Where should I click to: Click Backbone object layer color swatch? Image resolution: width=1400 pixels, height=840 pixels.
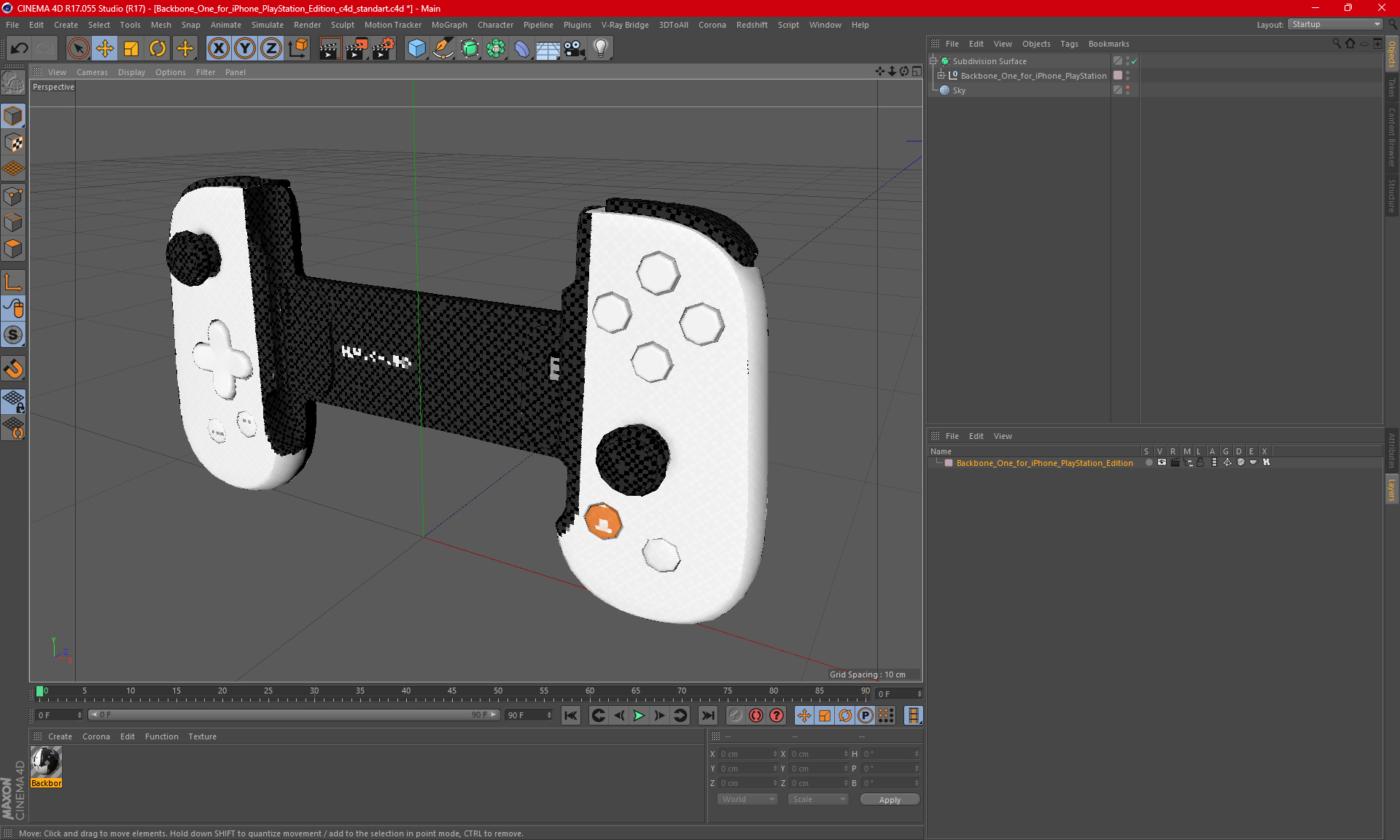[x=1118, y=75]
